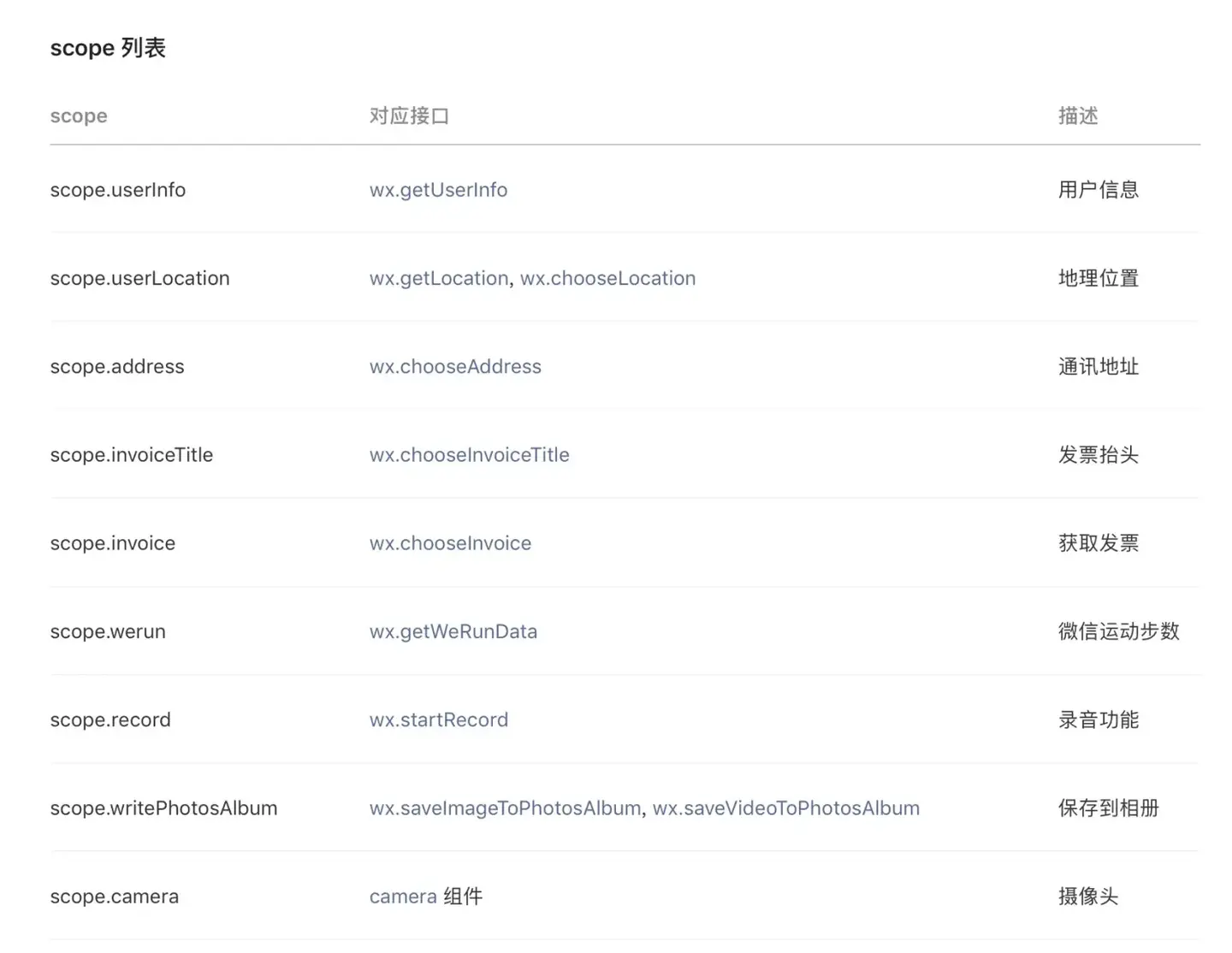Open the wx.chooseInvoice link
This screenshot has height=953, width=1232.
450,543
